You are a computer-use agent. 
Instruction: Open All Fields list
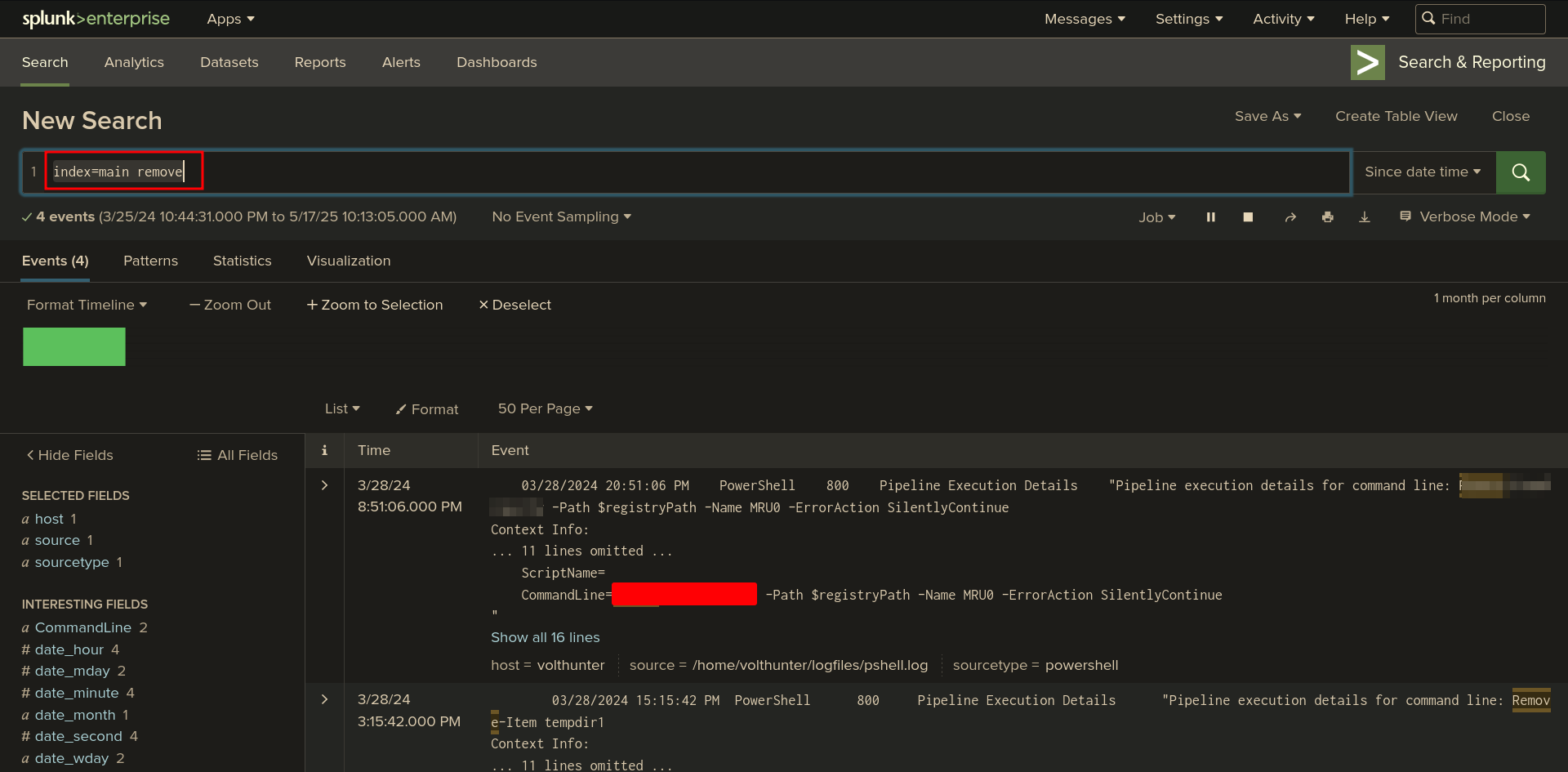point(238,455)
